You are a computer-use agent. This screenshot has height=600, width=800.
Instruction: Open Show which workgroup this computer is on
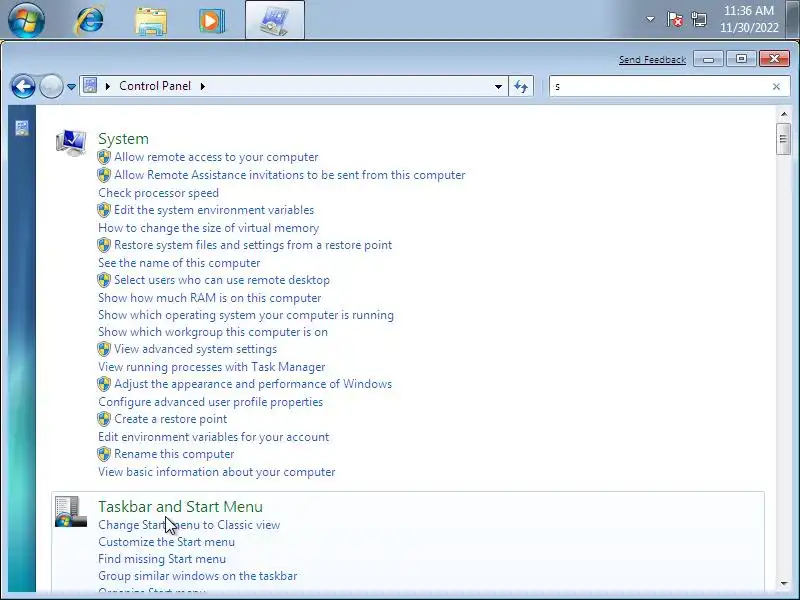213,332
